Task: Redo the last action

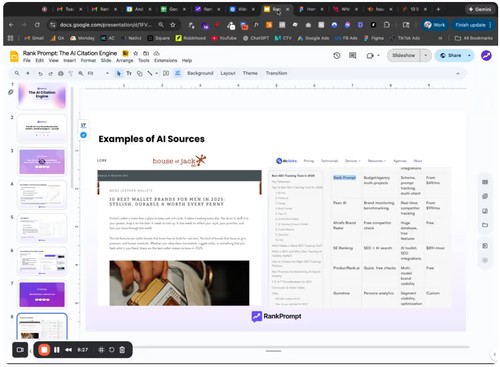Action: 51,74
